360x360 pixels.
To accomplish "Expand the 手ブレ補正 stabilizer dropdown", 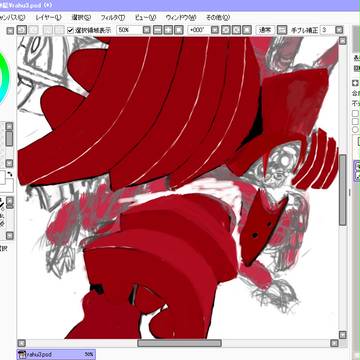I will click(x=339, y=30).
